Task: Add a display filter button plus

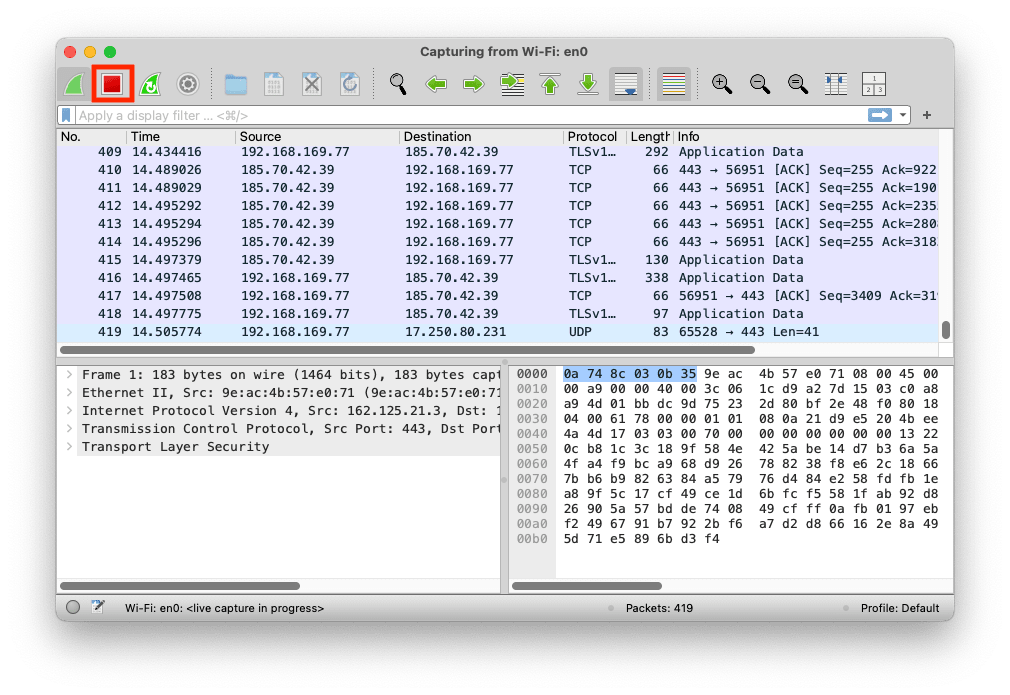Action: pos(927,115)
